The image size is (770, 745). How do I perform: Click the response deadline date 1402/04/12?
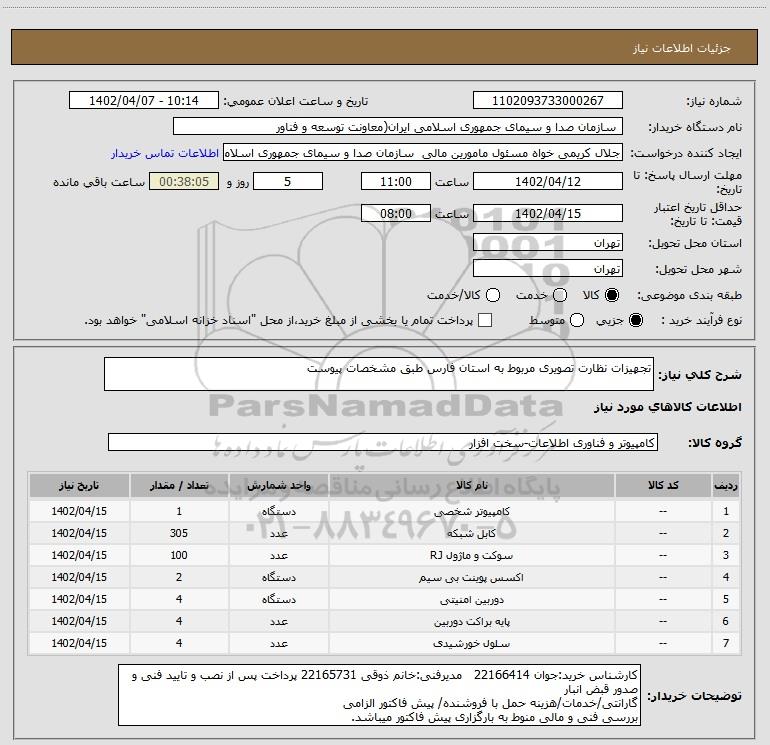[548, 182]
